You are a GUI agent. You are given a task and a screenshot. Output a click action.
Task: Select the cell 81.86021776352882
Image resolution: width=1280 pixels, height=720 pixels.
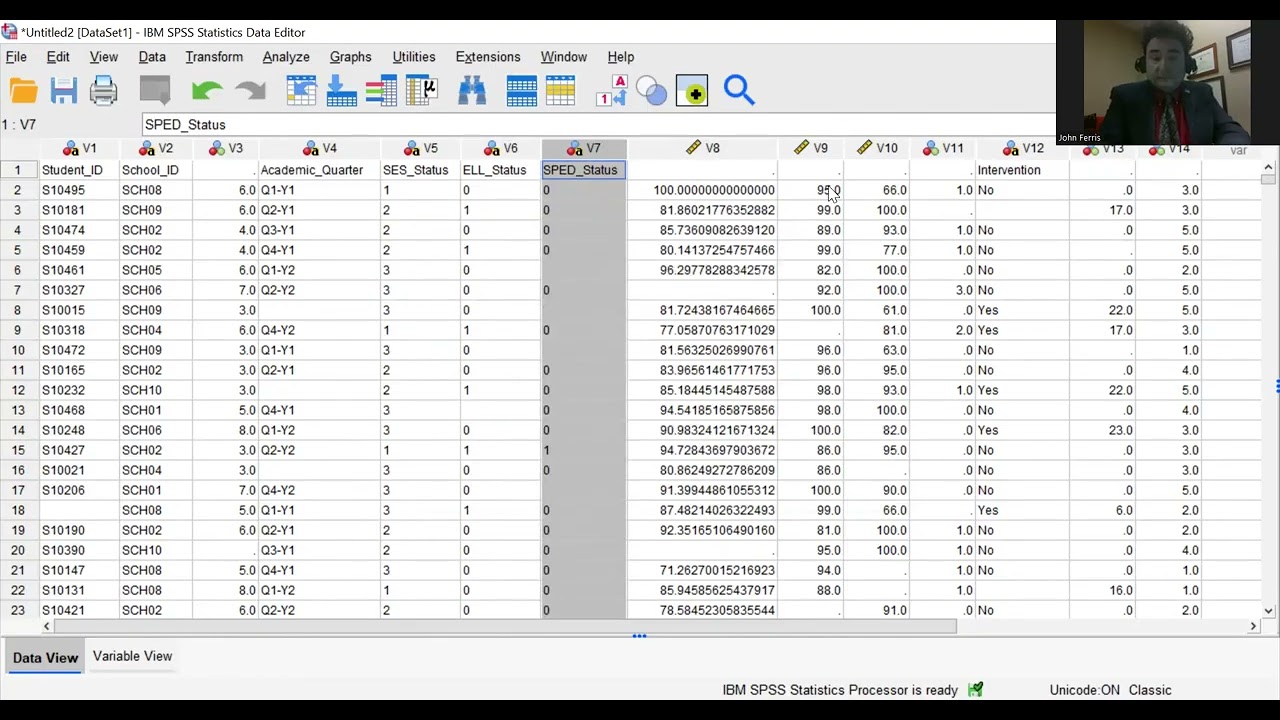pyautogui.click(x=702, y=210)
